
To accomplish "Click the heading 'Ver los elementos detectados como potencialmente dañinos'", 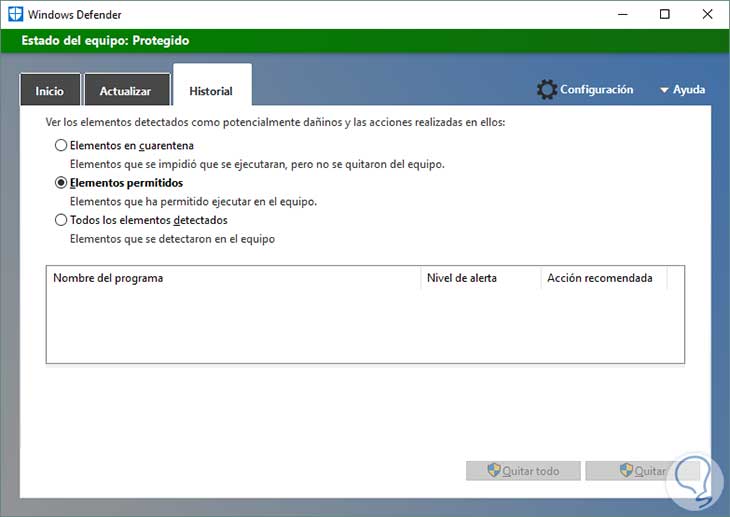I will click(x=275, y=122).
